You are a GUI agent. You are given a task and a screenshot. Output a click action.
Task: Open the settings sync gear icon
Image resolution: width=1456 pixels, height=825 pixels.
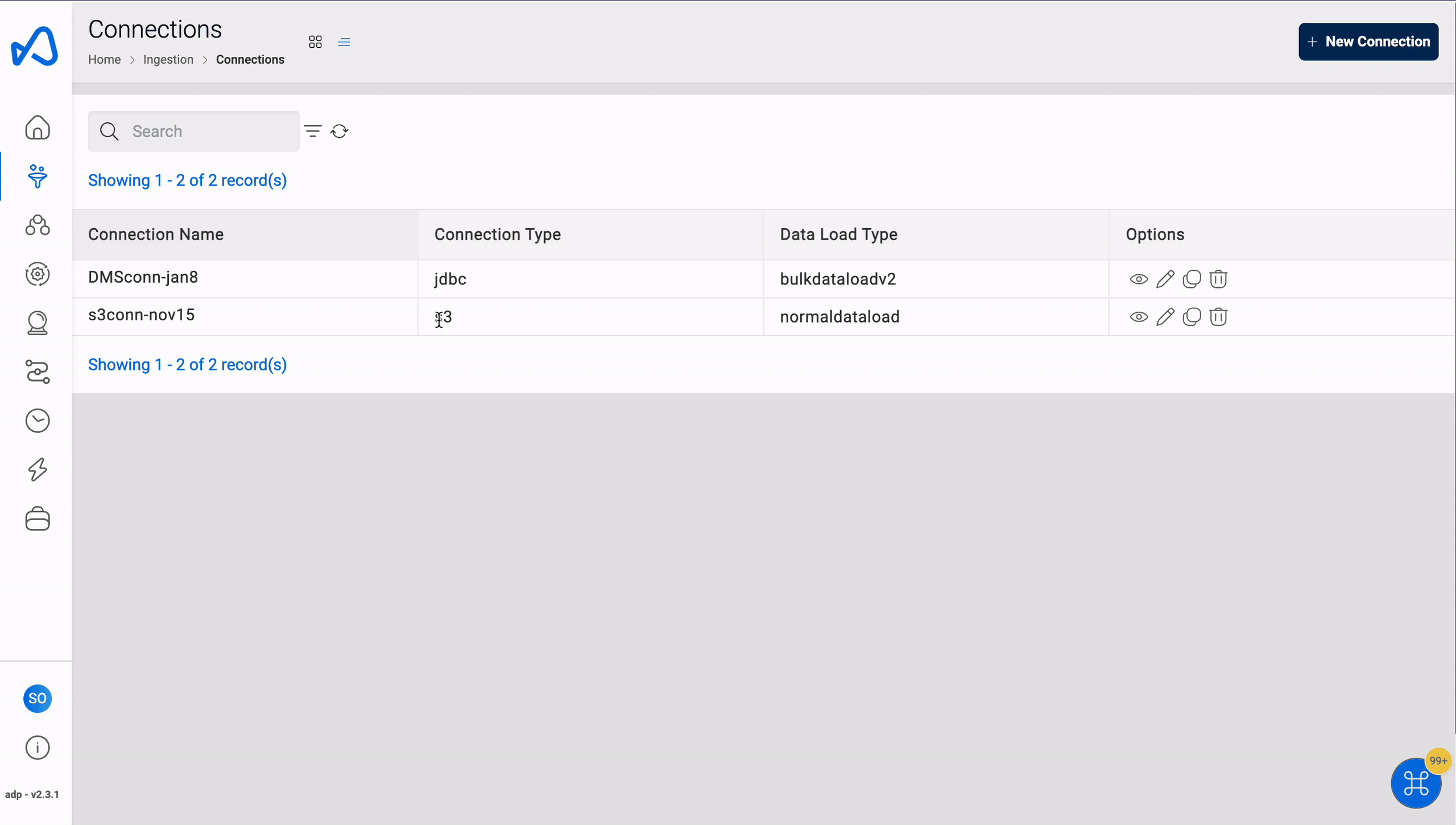[x=36, y=274]
